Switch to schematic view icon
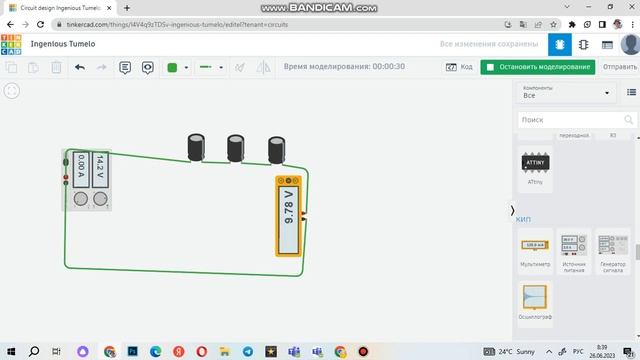Viewport: 640px width, 360px height. point(583,44)
